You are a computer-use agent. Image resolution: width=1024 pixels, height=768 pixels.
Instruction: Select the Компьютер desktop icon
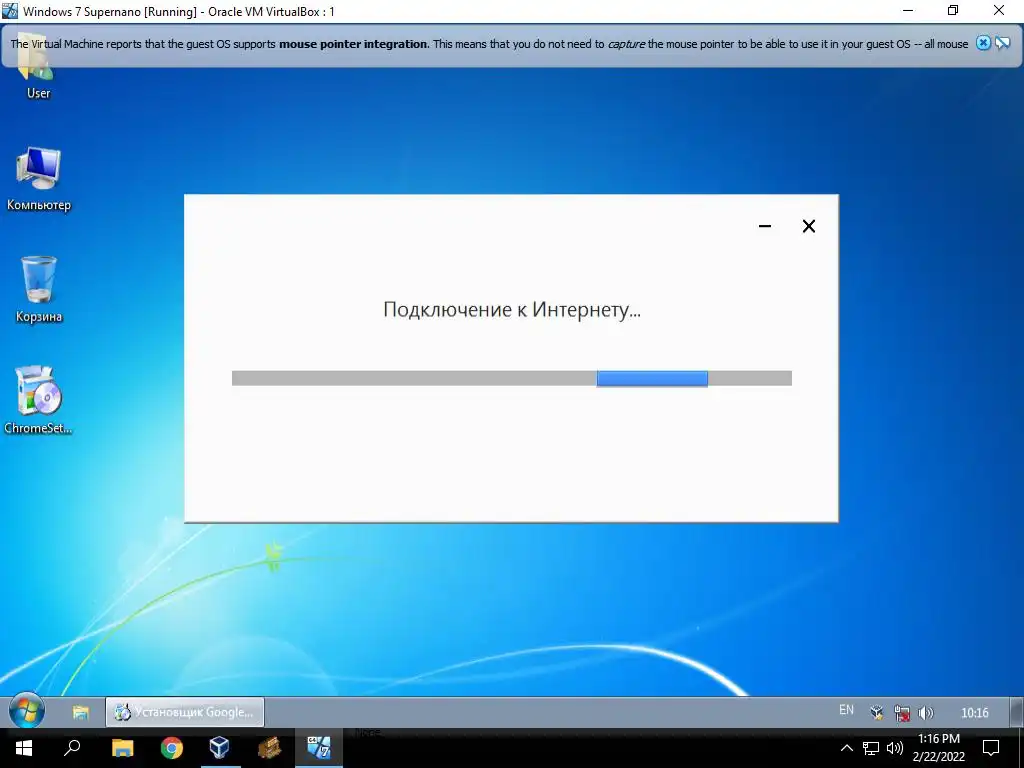(39, 178)
